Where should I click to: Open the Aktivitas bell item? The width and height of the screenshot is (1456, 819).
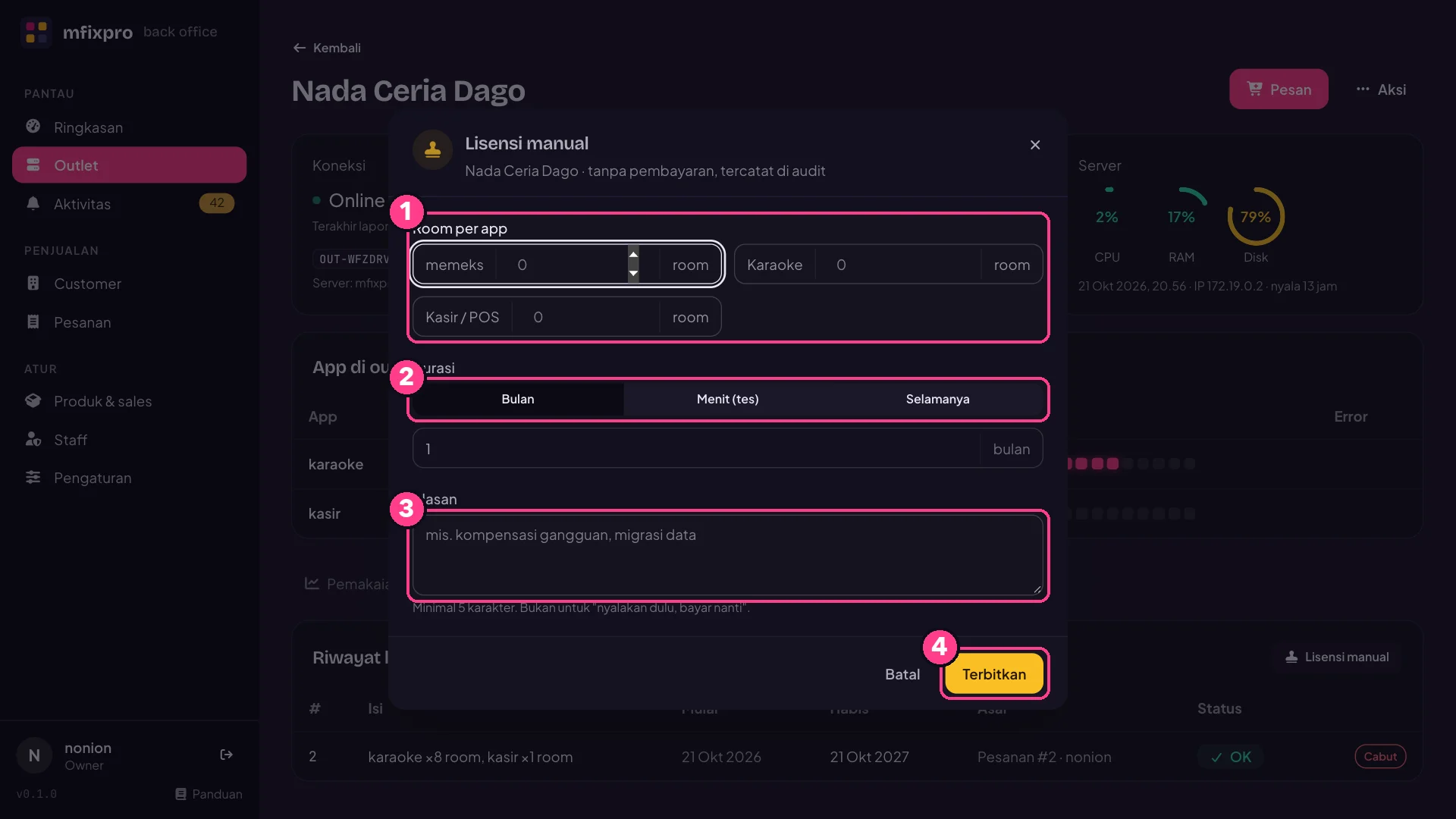pyautogui.click(x=129, y=204)
